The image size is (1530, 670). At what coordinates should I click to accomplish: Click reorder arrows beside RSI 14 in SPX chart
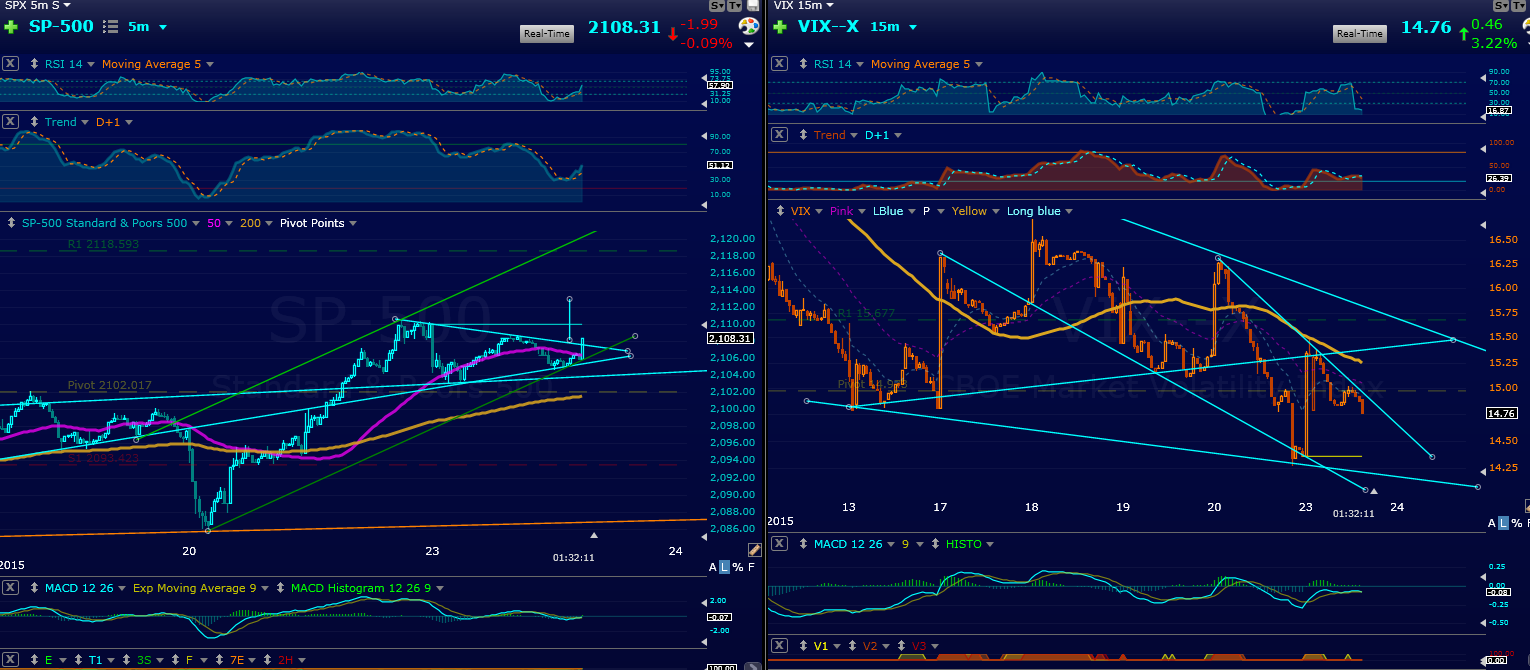[x=34, y=64]
